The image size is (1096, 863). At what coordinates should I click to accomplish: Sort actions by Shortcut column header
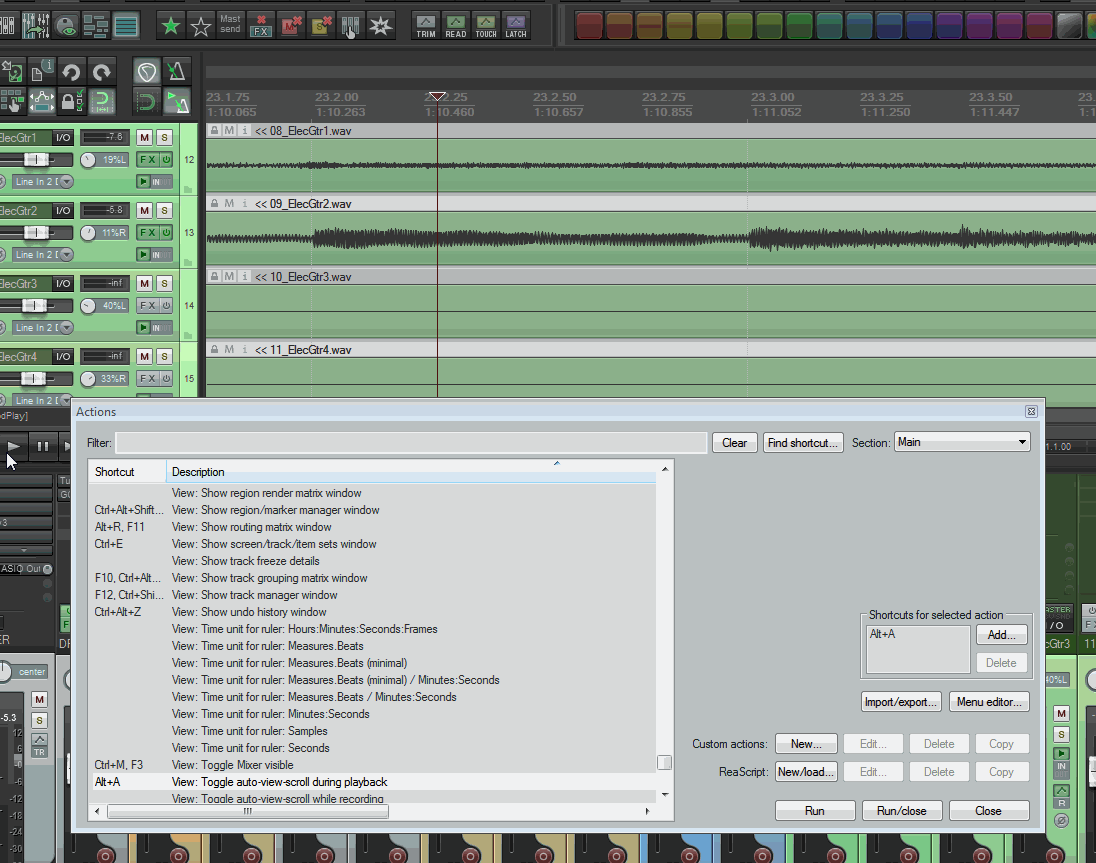[x=127, y=472]
